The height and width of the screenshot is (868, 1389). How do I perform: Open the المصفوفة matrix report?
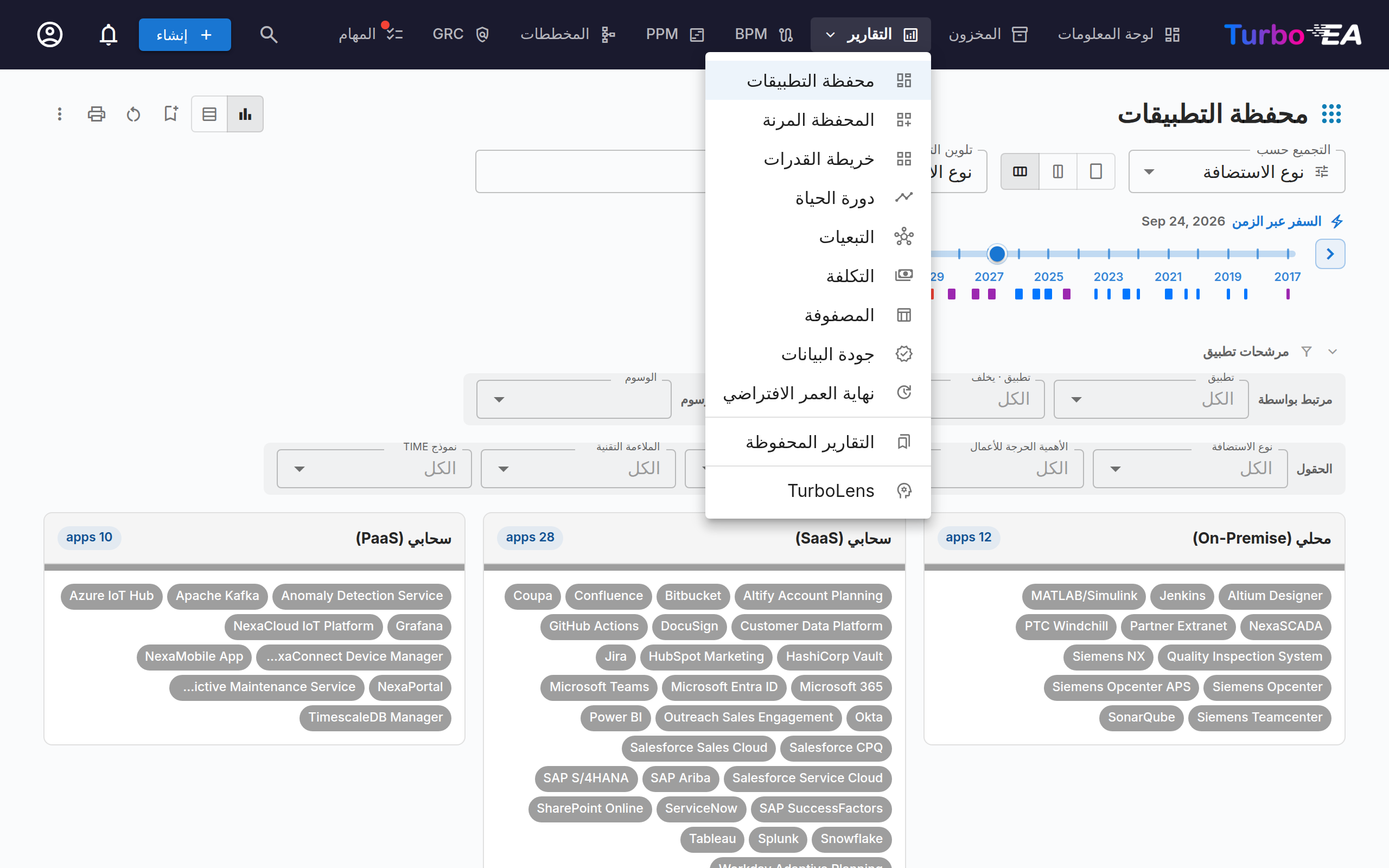[818, 315]
